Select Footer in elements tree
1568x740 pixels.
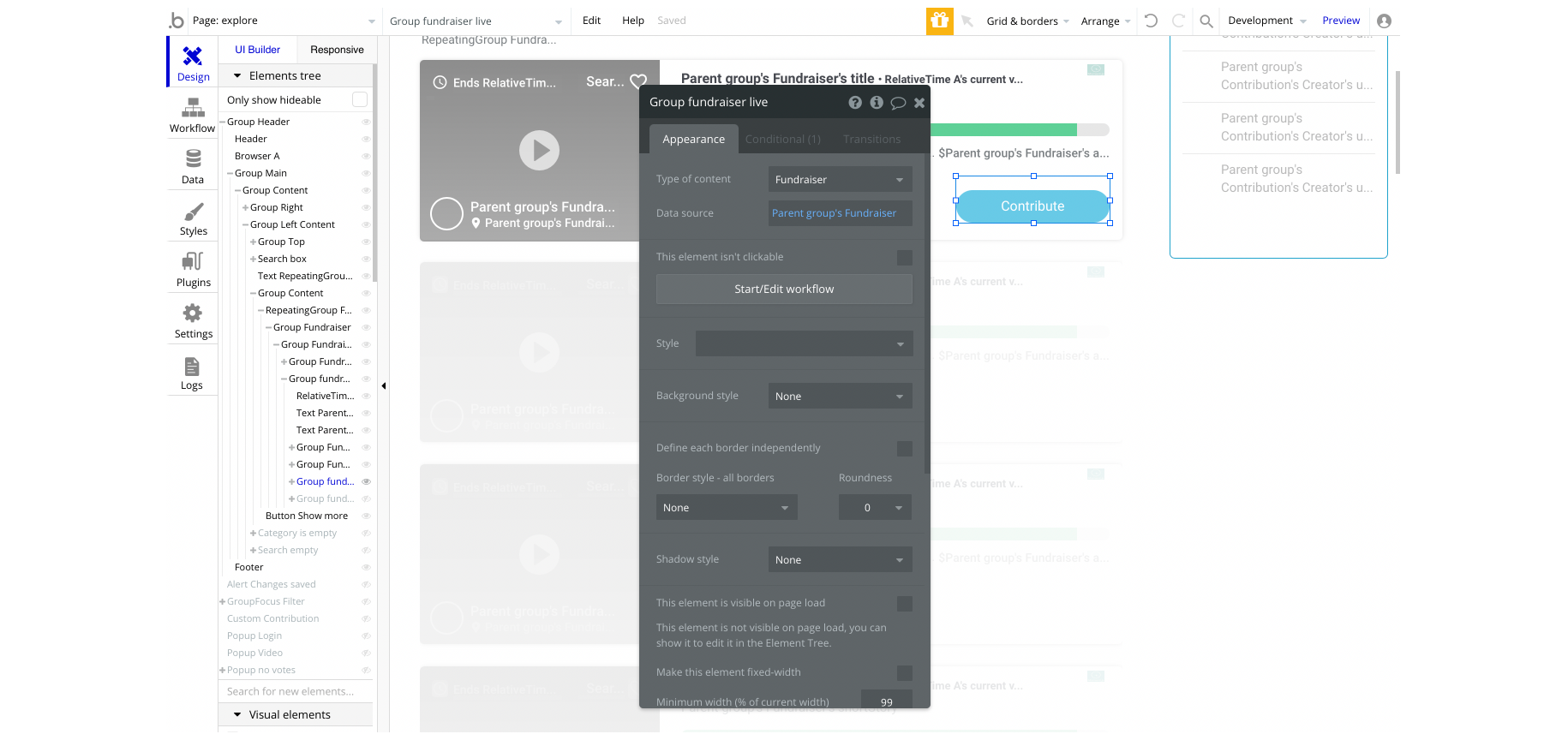pyautogui.click(x=249, y=567)
